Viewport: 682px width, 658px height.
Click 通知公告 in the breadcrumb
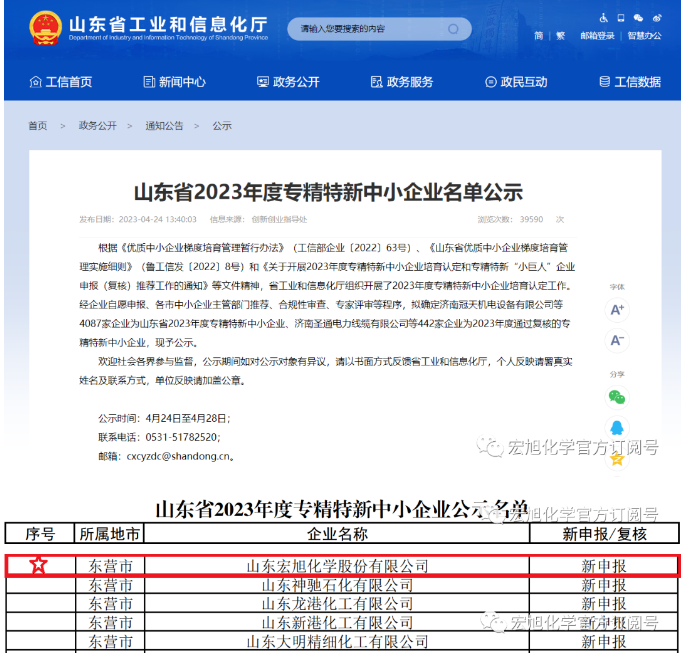click(164, 126)
